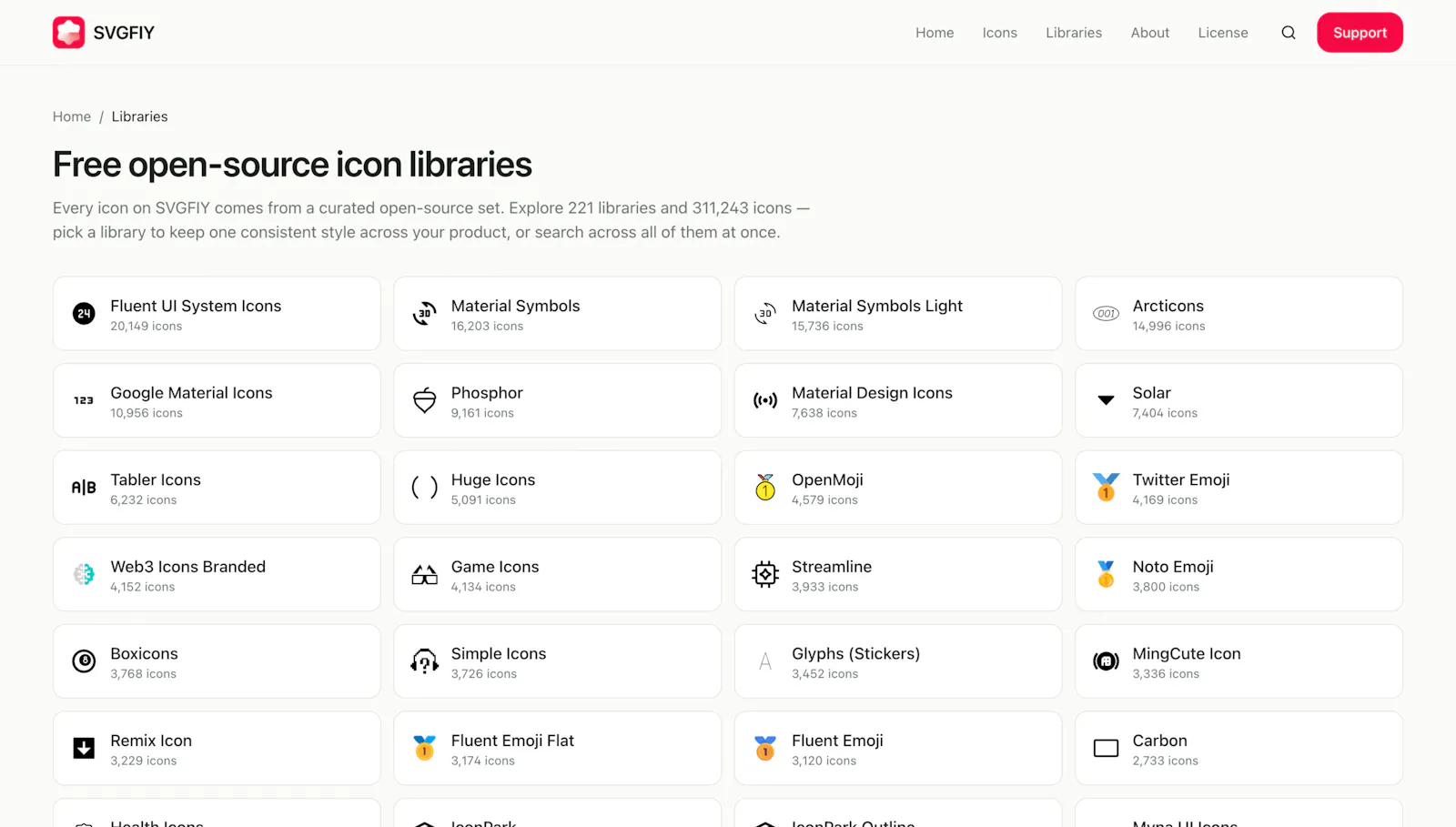Click the OpenMoji library title
Viewport: 1456px width, 827px height.
[827, 479]
